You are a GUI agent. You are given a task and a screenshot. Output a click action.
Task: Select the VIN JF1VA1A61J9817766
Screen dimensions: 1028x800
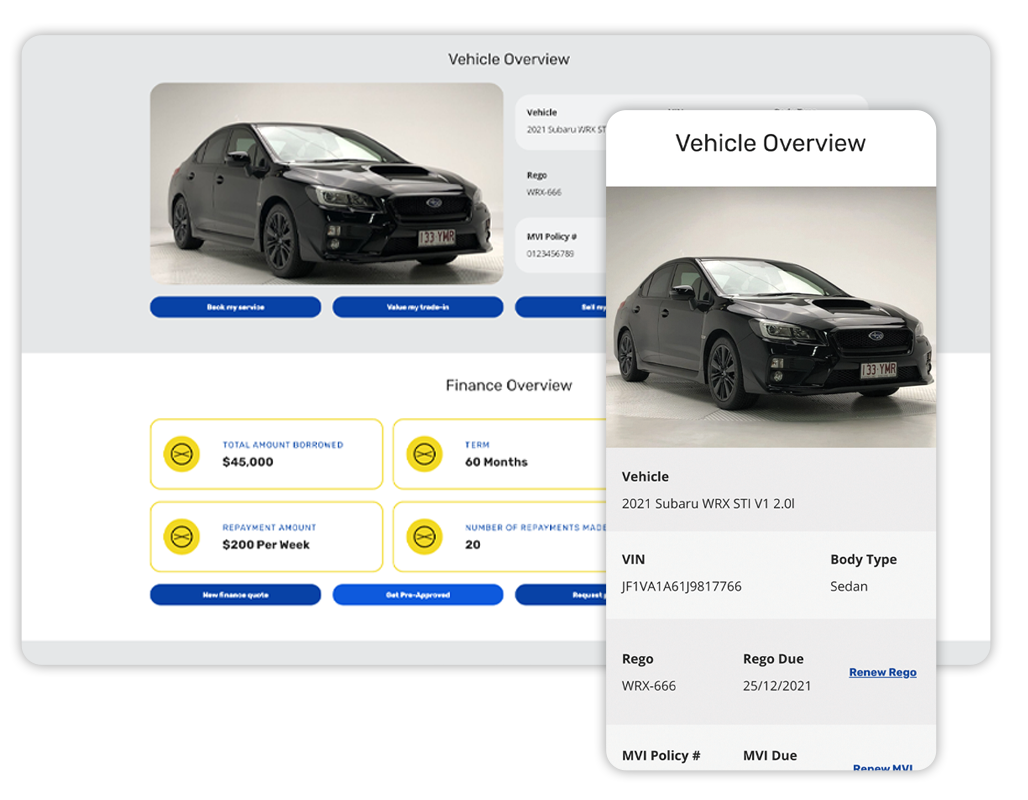click(x=681, y=586)
